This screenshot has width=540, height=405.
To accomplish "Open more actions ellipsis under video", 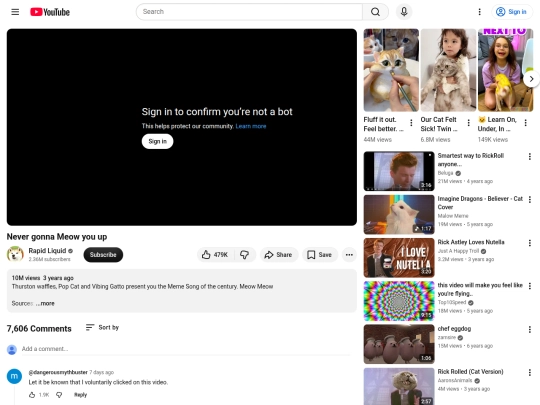I will 349,255.
